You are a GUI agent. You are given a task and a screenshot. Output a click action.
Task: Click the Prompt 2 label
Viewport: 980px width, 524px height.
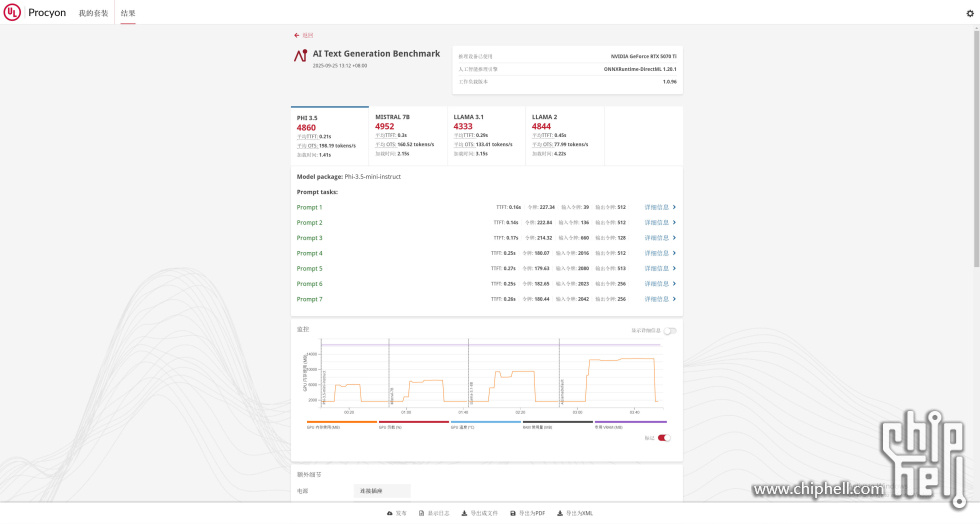point(309,223)
